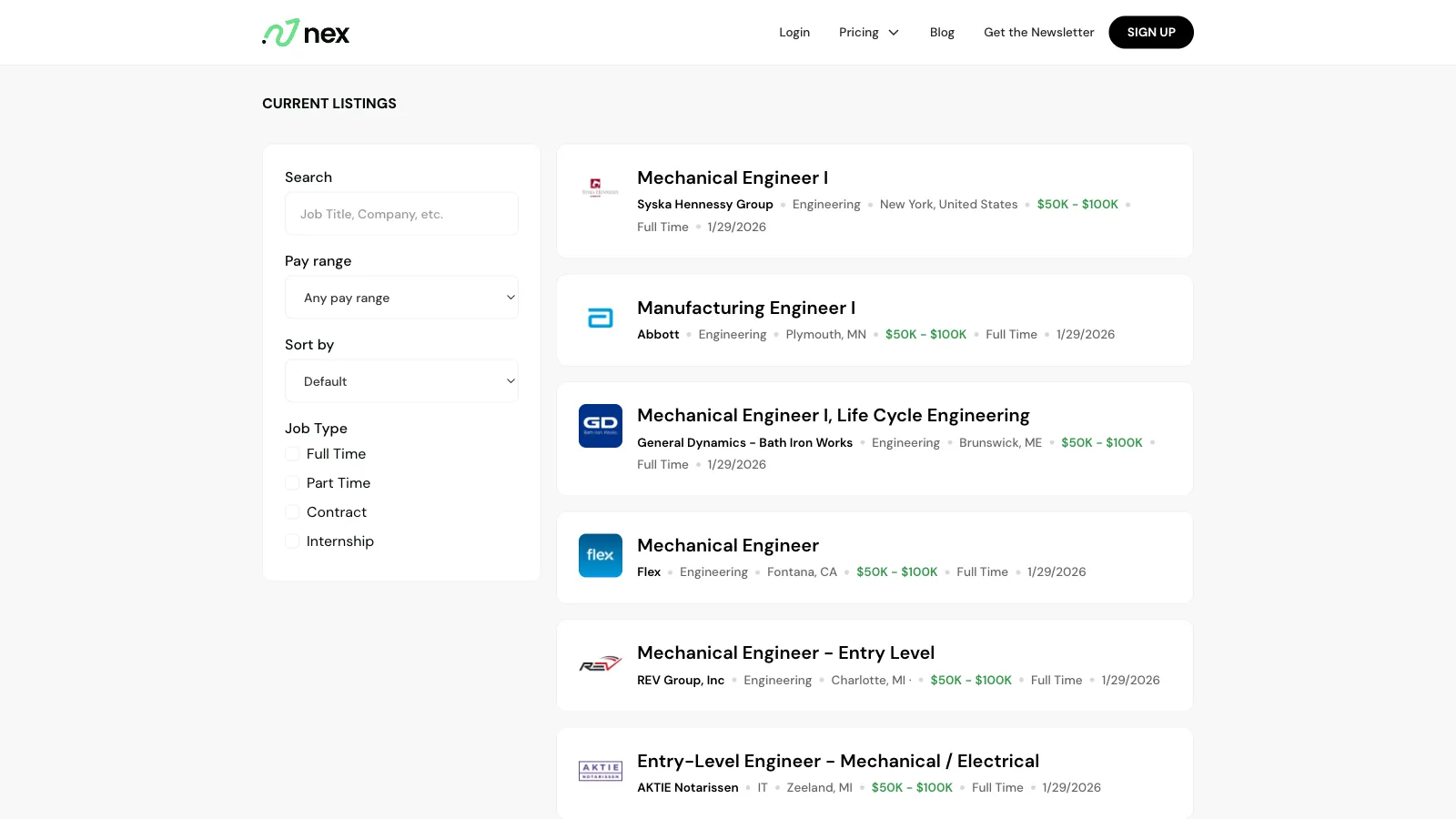The image size is (1456, 819).
Task: Tick the Contract job type checkbox
Action: pyautogui.click(x=292, y=512)
